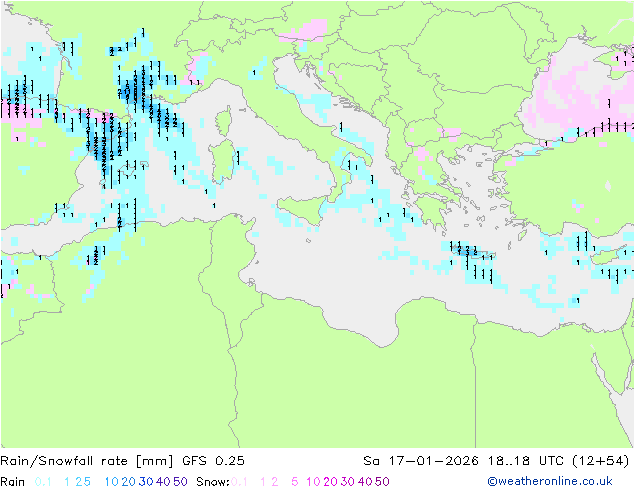
Task: Open the weatheronline.co.uk copyright link
Action: pos(550,481)
